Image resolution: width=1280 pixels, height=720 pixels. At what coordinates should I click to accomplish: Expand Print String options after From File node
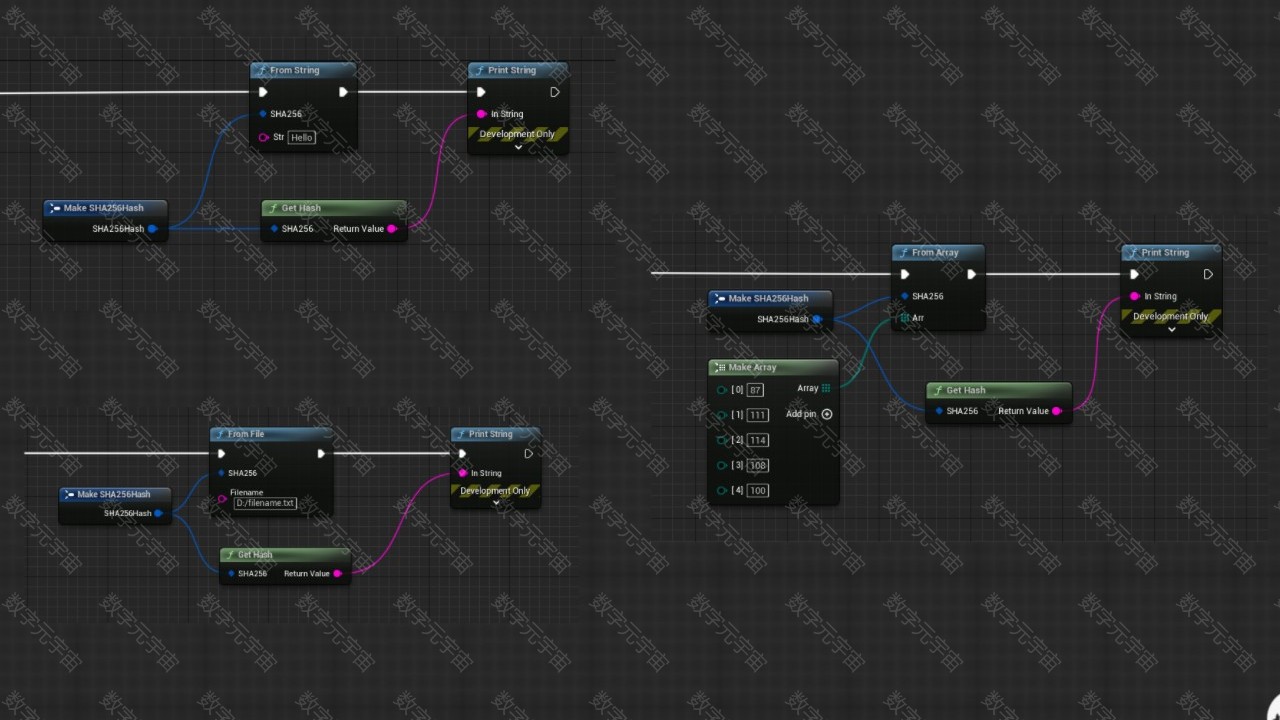(x=496, y=503)
